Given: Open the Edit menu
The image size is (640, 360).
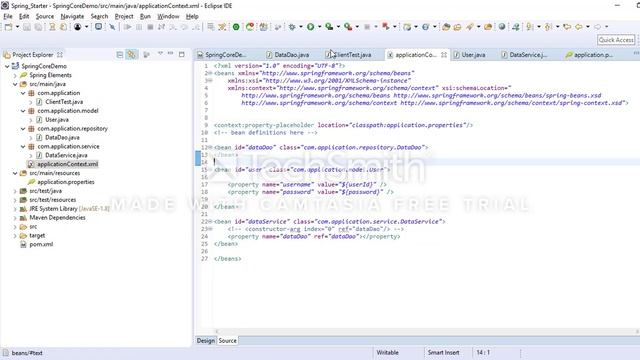Looking at the screenshot, I should pos(24,16).
